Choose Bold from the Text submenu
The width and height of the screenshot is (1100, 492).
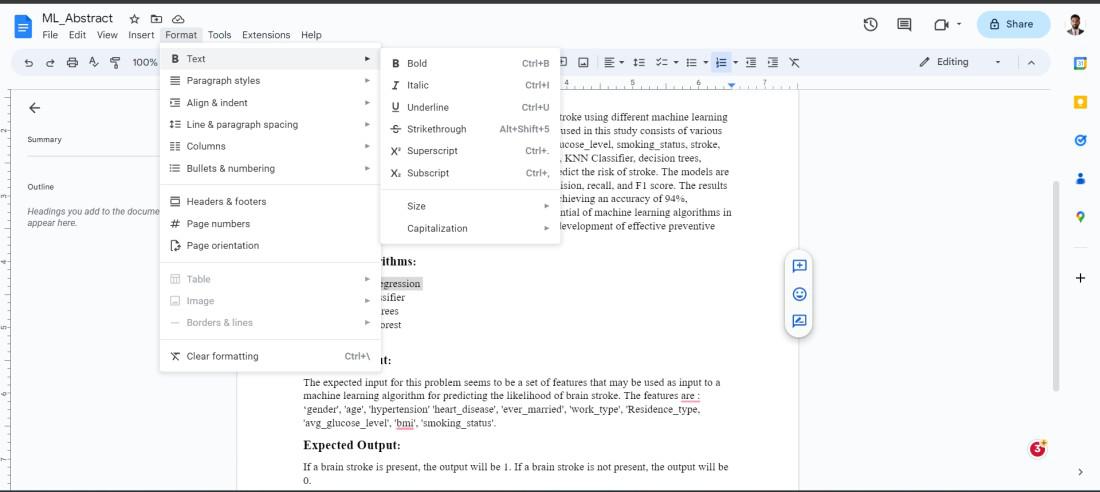click(x=470, y=64)
